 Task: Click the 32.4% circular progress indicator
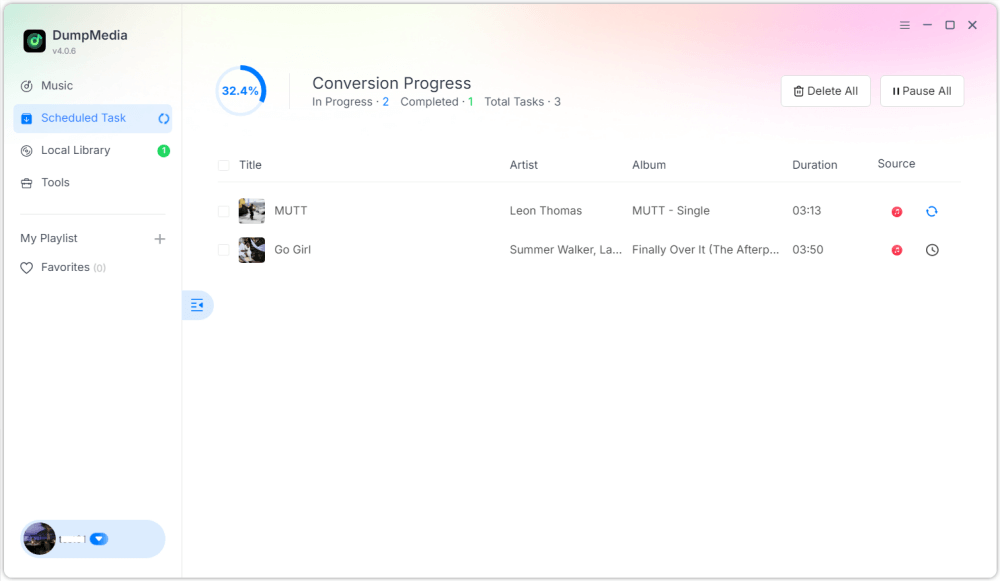tap(240, 91)
